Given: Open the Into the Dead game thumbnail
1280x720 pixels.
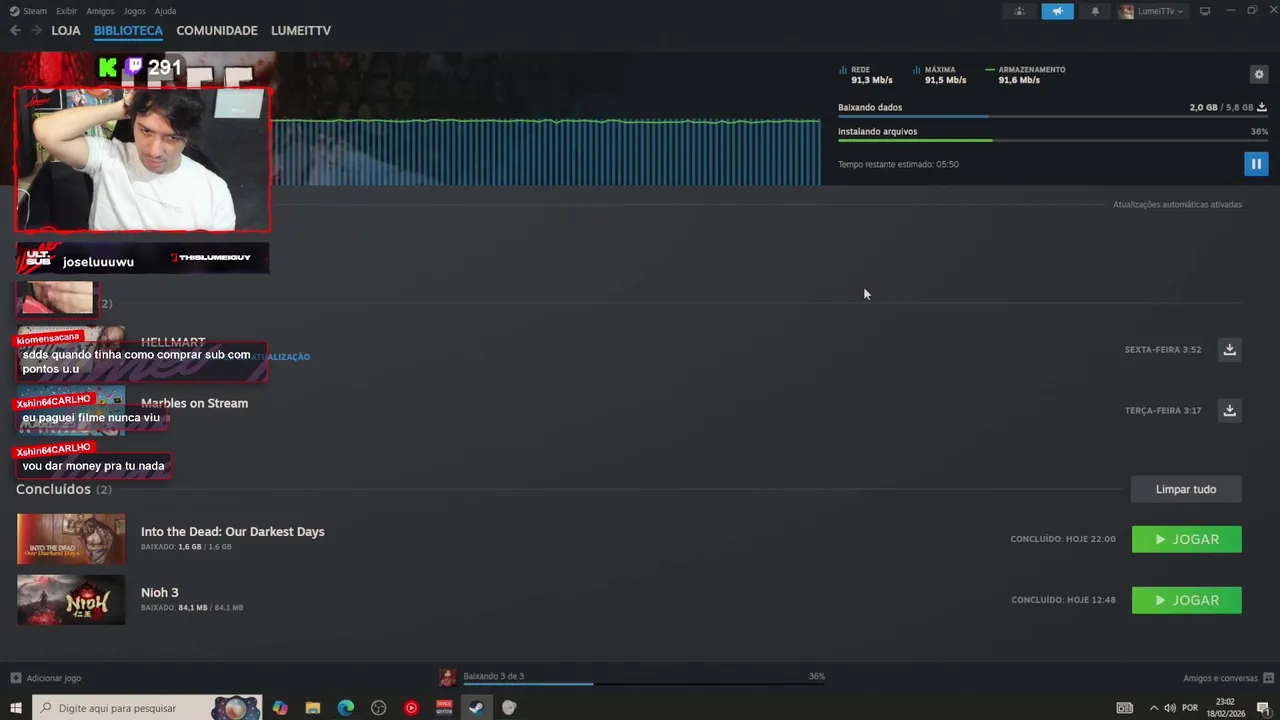Looking at the screenshot, I should (x=71, y=539).
